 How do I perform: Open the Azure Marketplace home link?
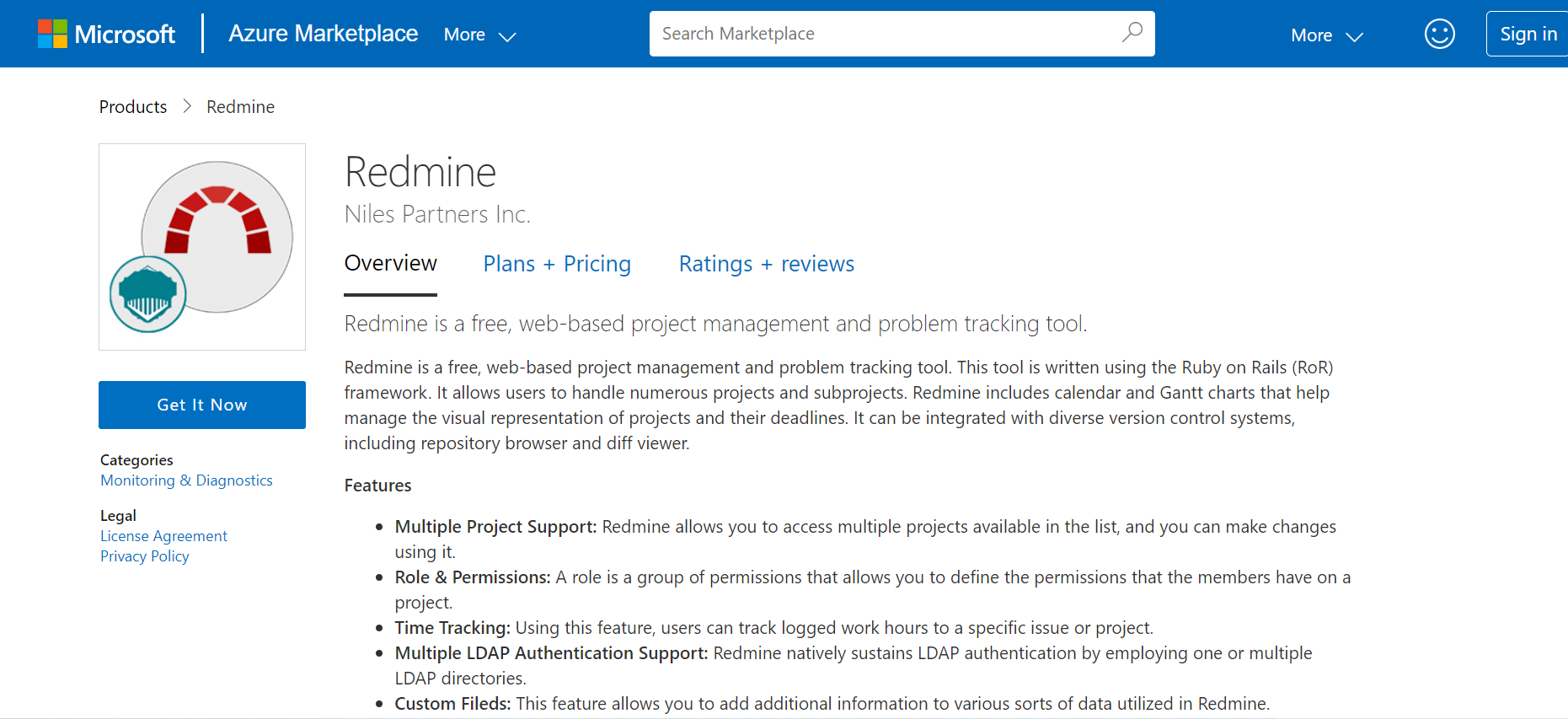[x=324, y=34]
